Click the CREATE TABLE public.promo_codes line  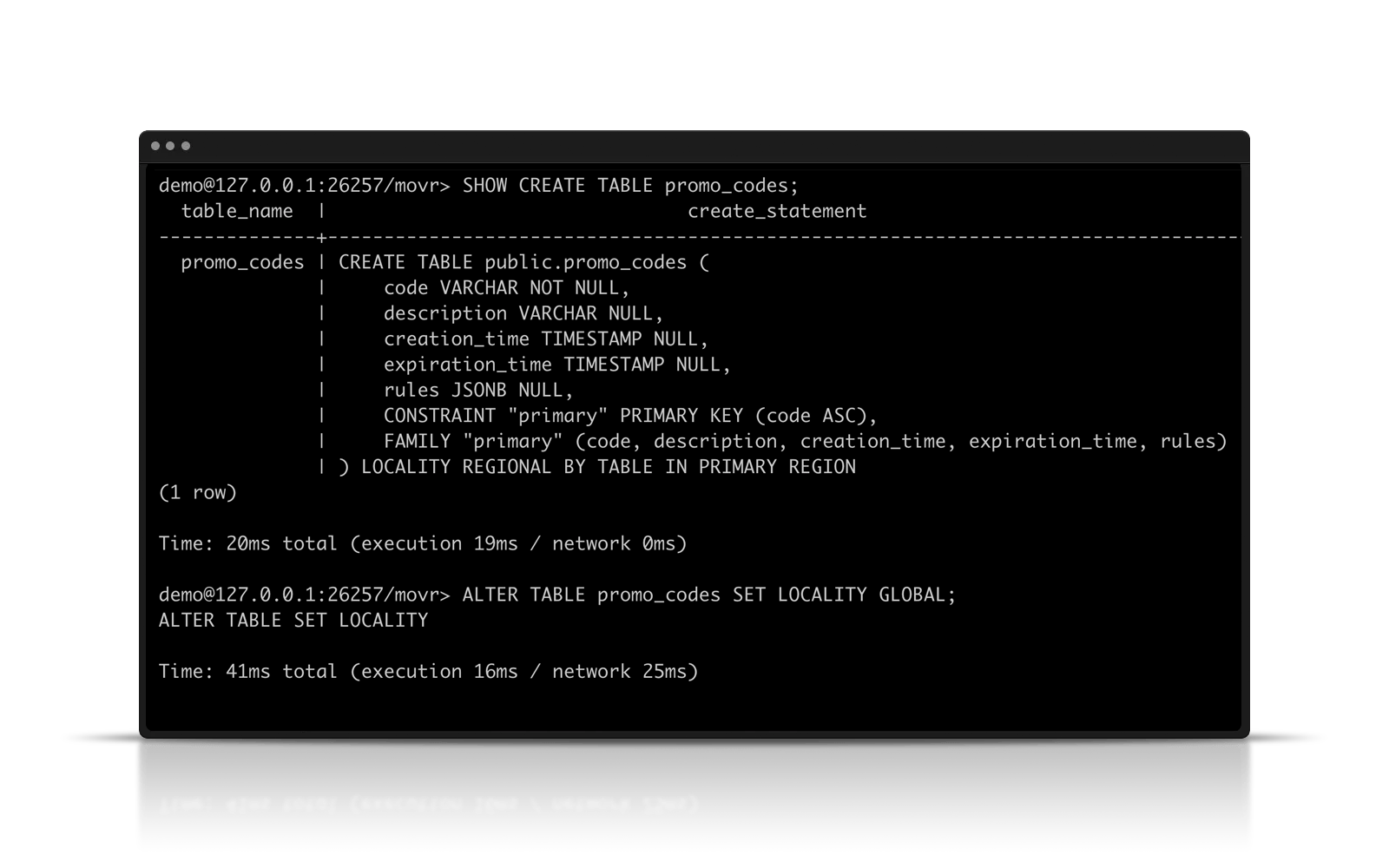coord(523,263)
